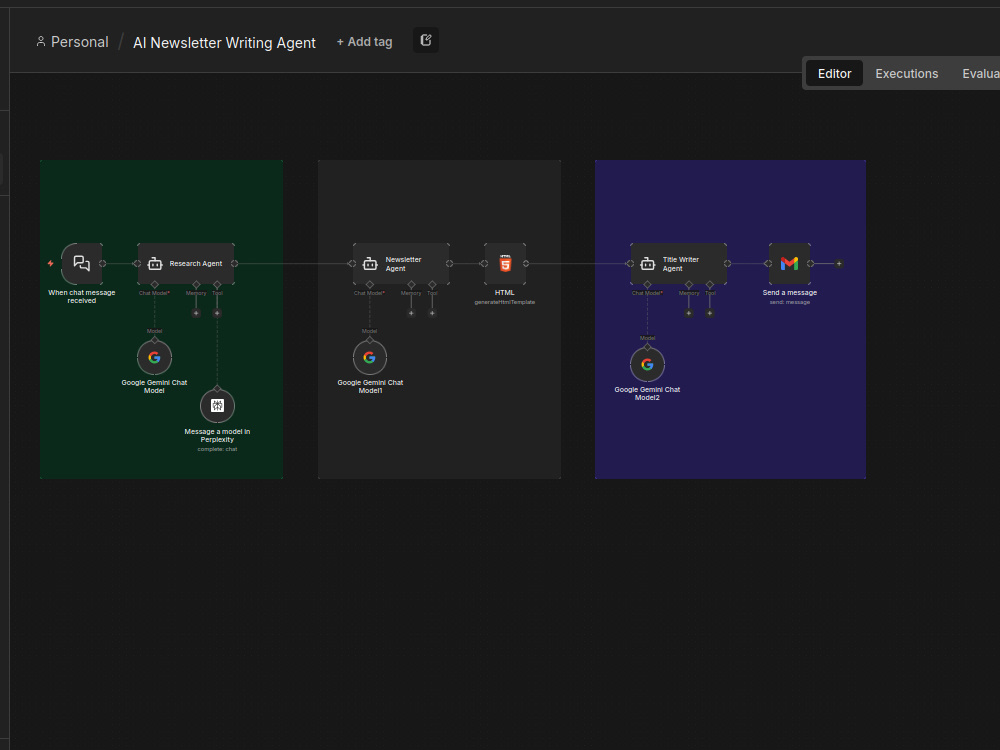This screenshot has height=750, width=1000.
Task: Click the HTML node output connector
Action: coord(526,263)
